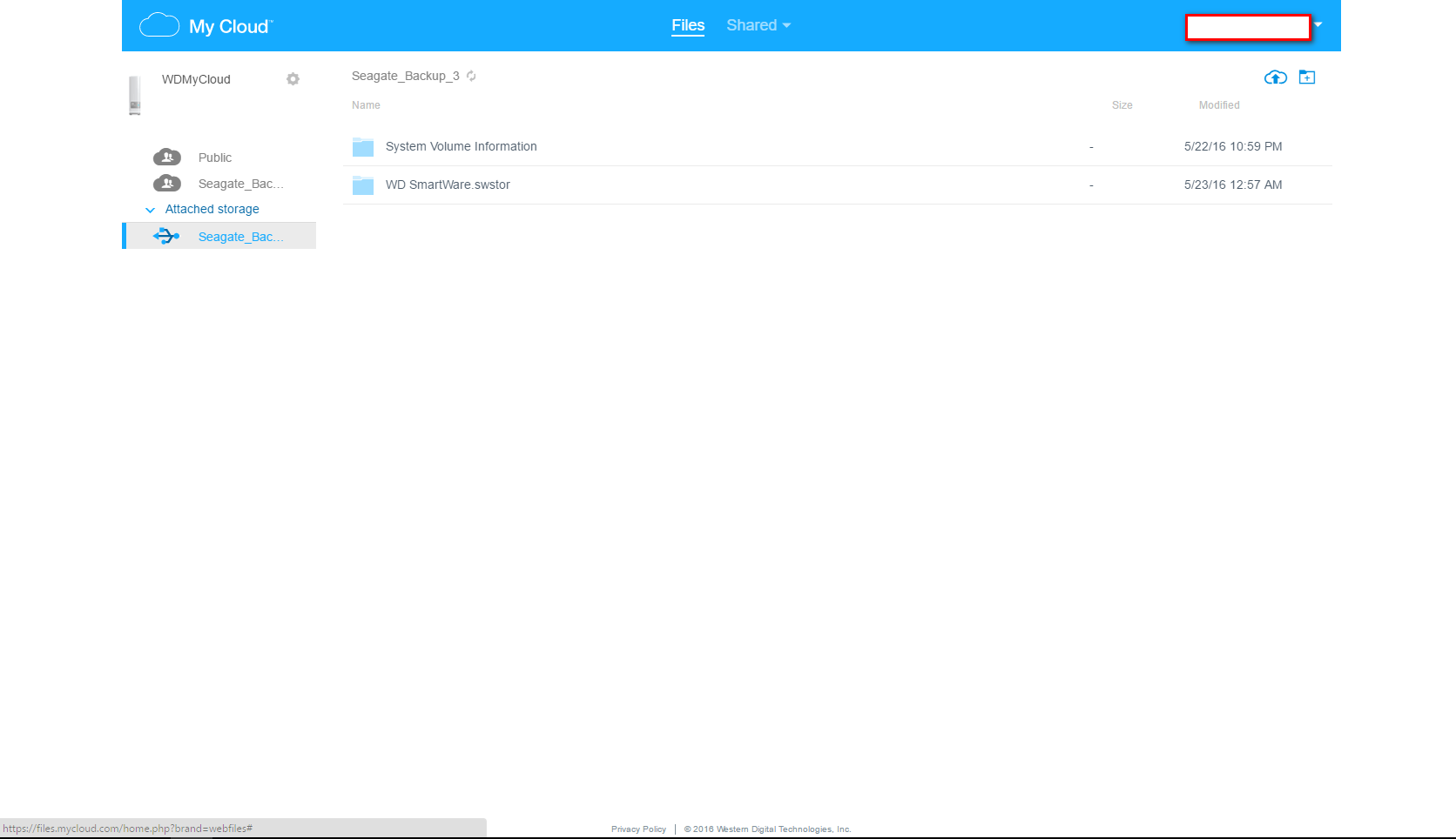The image size is (1456, 839).
Task: Open WD SmartWare.swstor folder
Action: coord(448,185)
